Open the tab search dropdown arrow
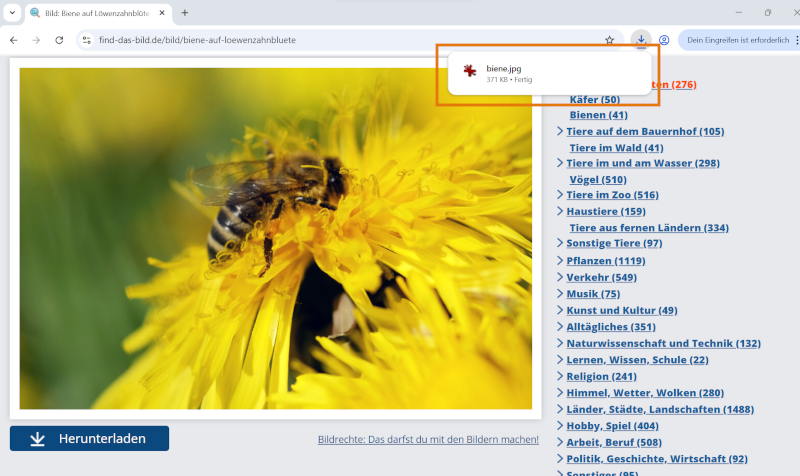 11,12
